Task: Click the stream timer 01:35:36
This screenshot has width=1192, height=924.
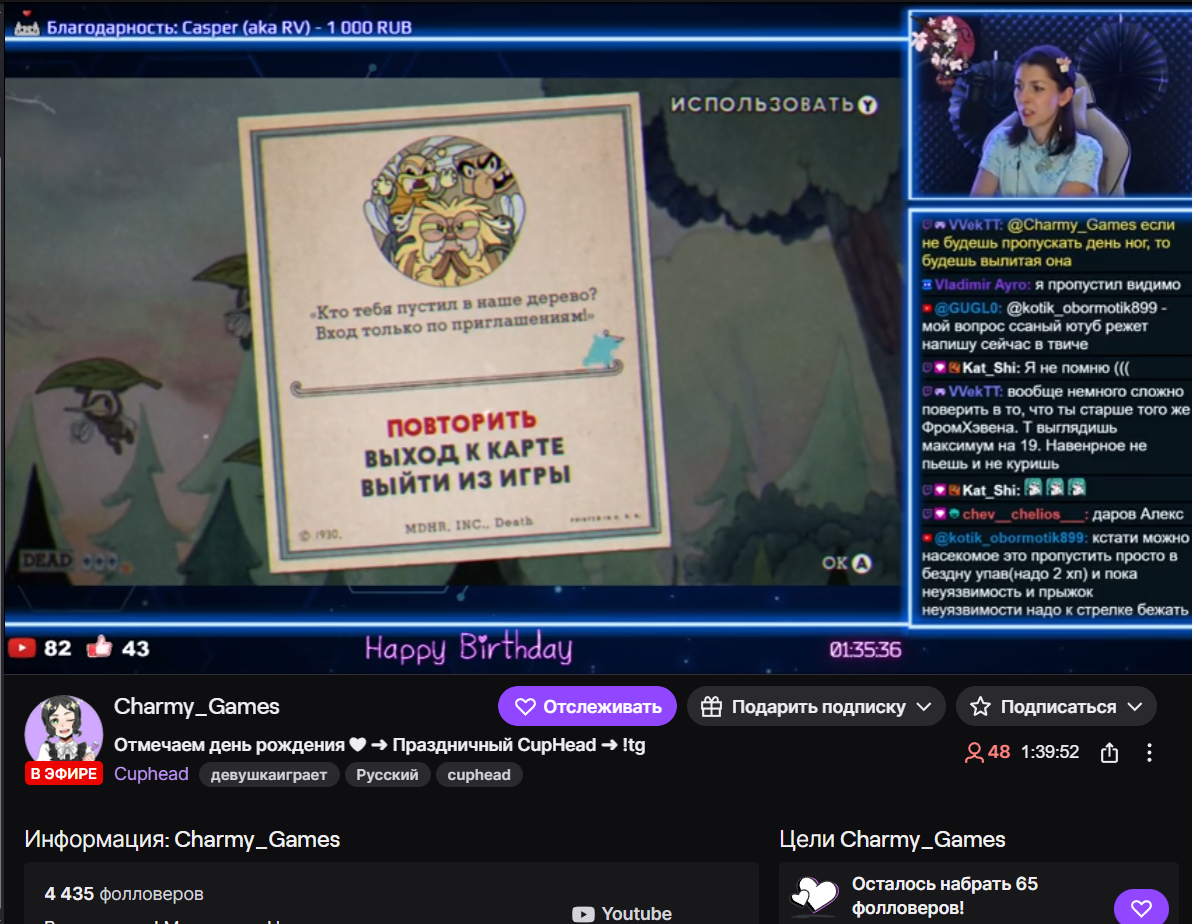Action: point(865,649)
